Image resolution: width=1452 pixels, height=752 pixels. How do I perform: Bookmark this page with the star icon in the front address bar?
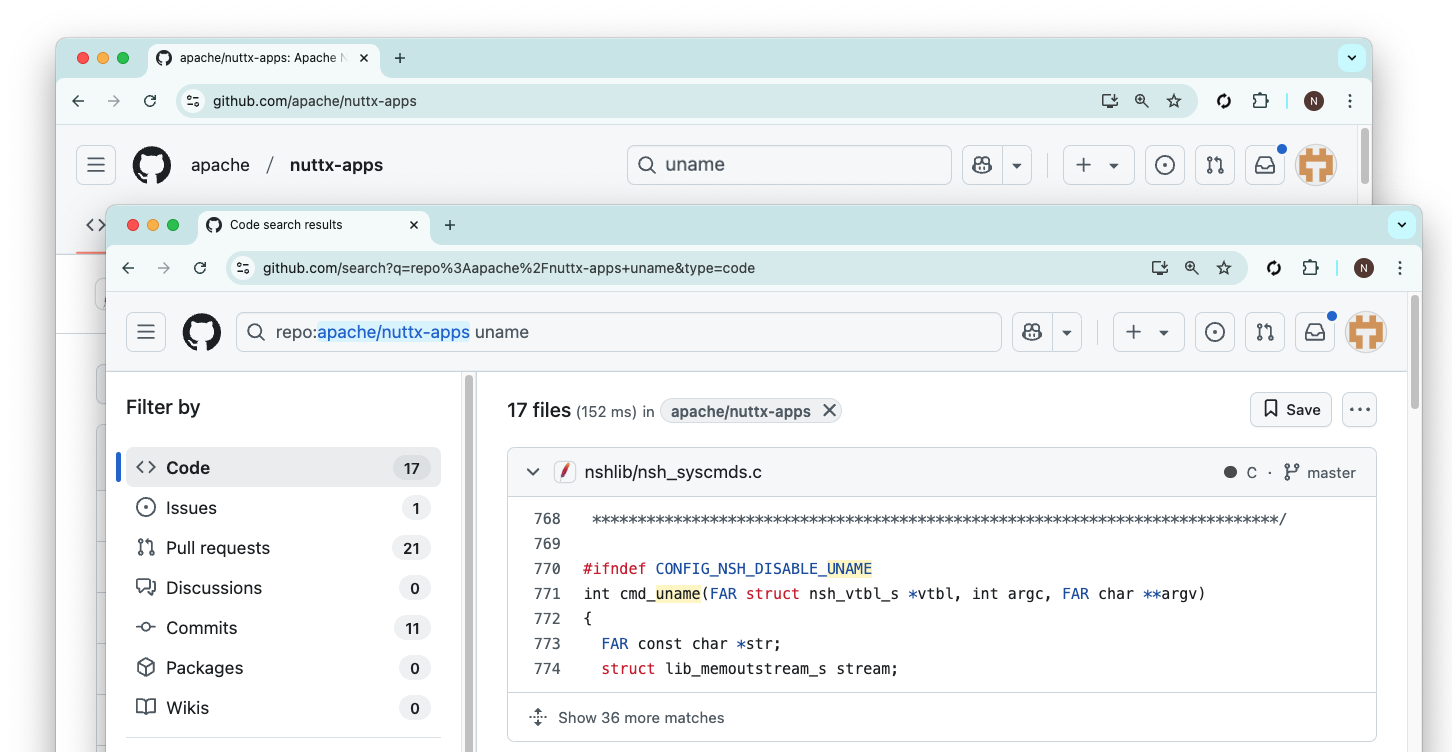pyautogui.click(x=1223, y=268)
